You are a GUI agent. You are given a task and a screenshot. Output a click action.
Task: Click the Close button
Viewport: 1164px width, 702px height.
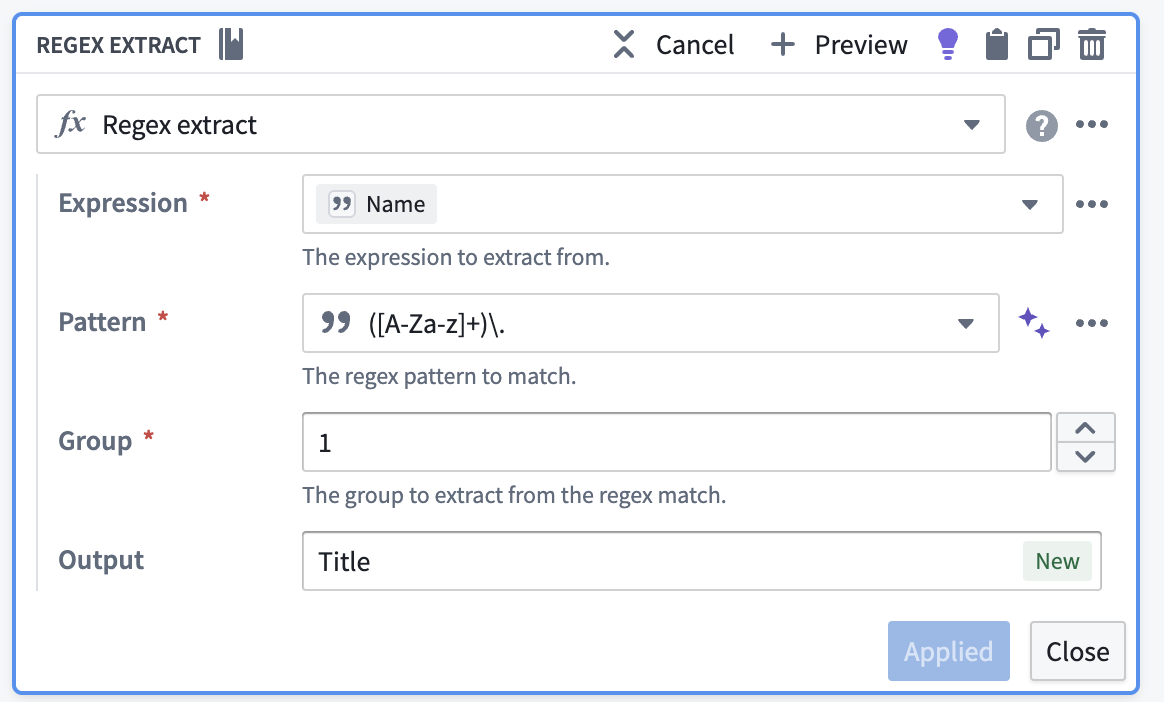1077,651
